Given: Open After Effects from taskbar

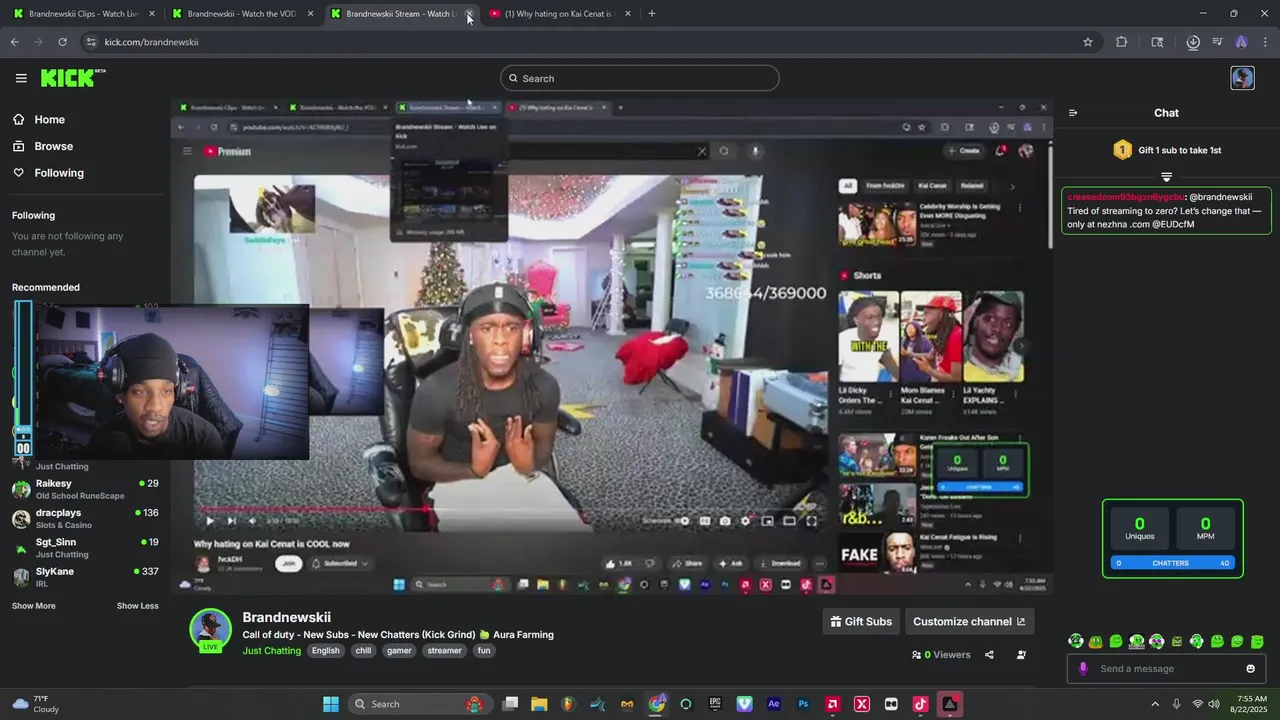Looking at the screenshot, I should click(x=773, y=704).
